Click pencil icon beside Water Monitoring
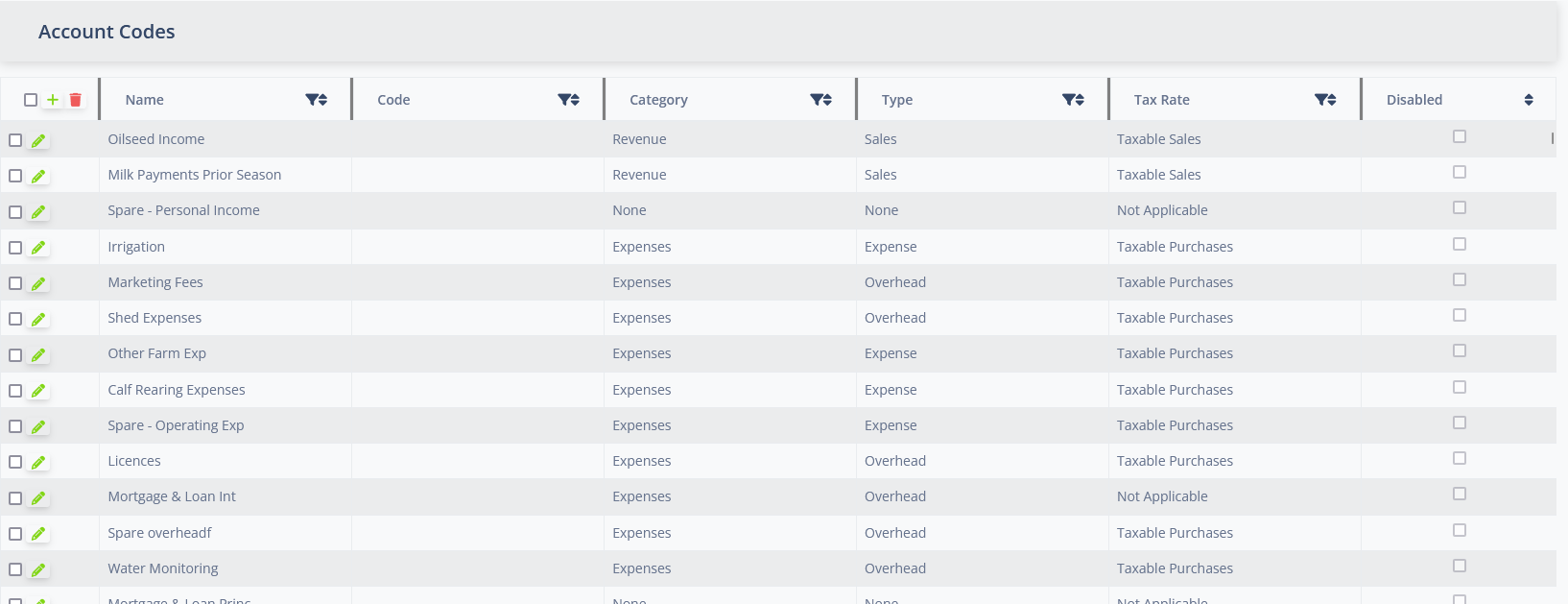The image size is (1568, 604). pos(38,569)
